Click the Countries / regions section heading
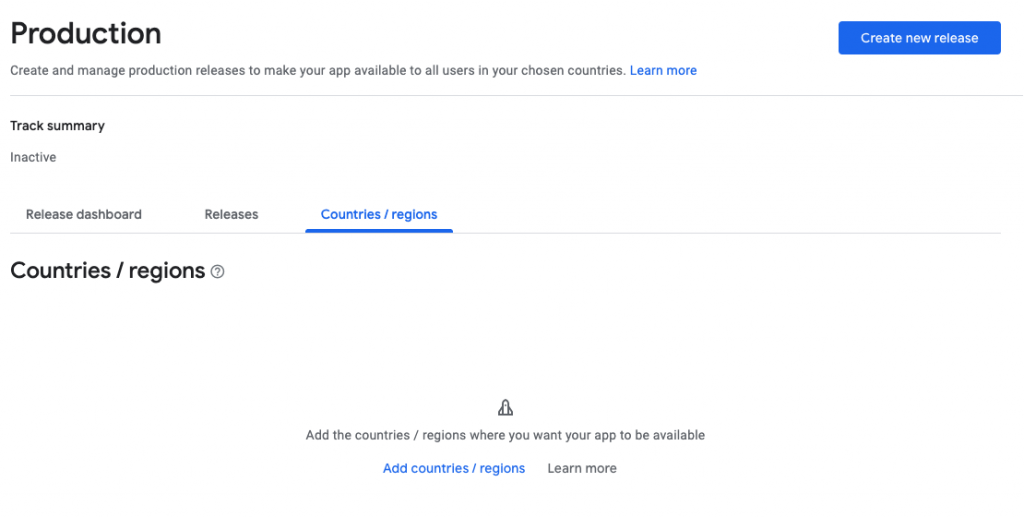Viewport: 1024px width, 518px height. (107, 271)
